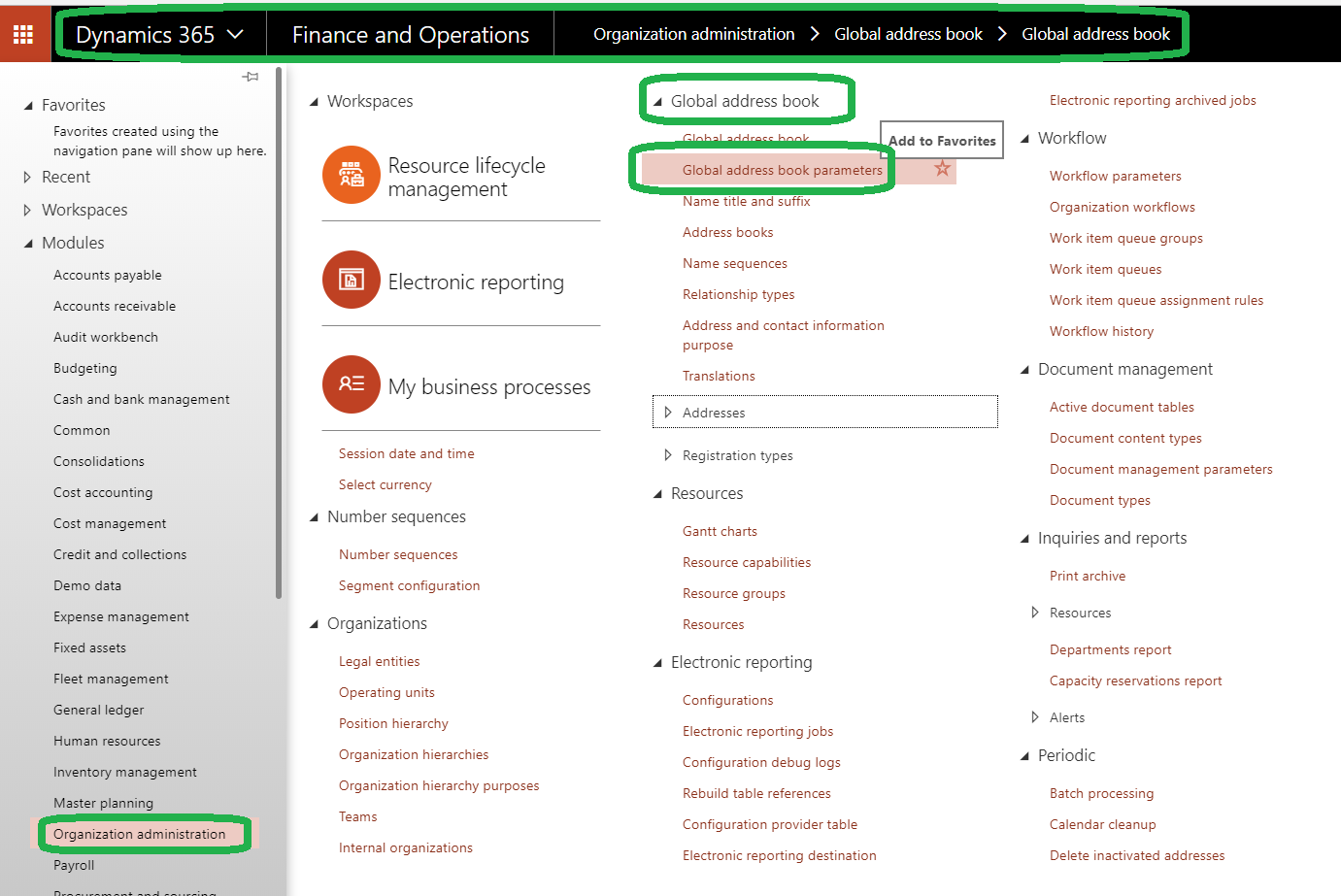Open the Batch processing link

point(1102,793)
